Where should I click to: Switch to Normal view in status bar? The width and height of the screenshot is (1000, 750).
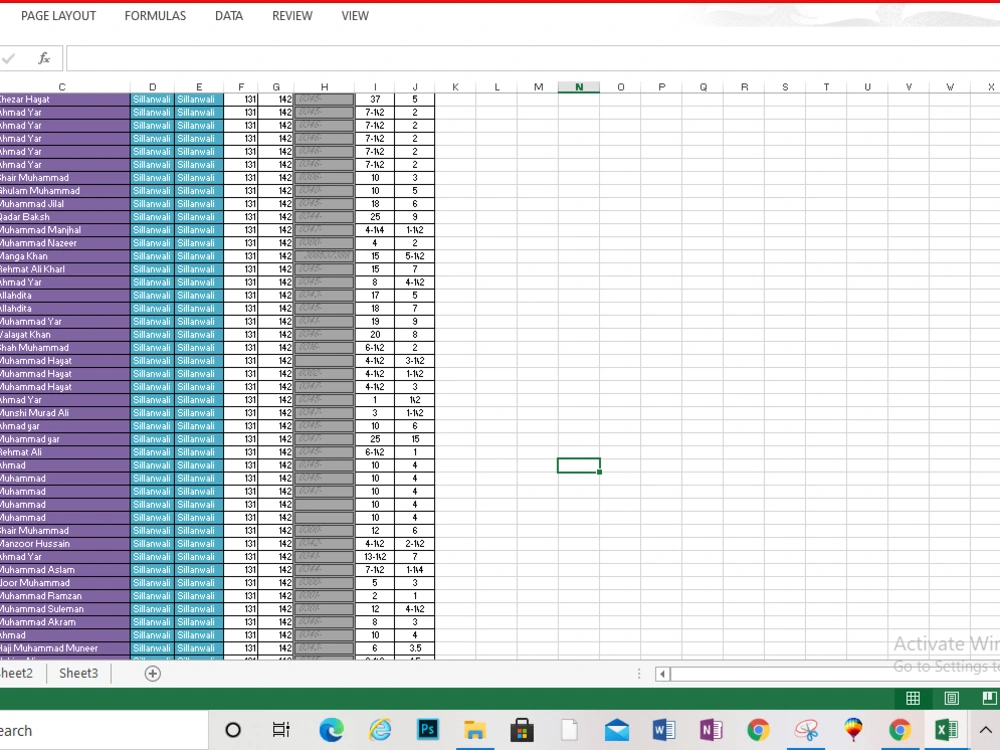(913, 698)
